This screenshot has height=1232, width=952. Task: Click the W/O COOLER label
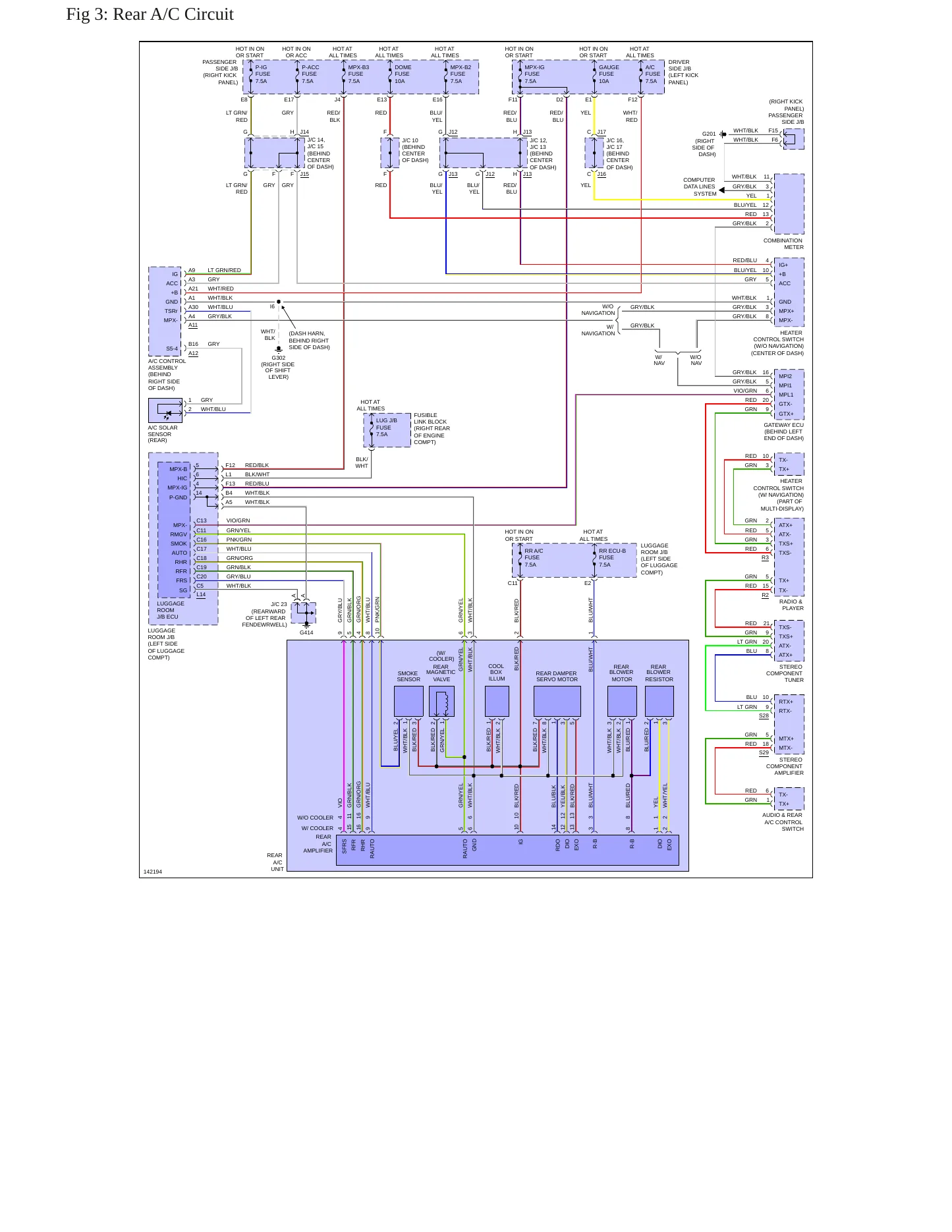pyautogui.click(x=315, y=818)
